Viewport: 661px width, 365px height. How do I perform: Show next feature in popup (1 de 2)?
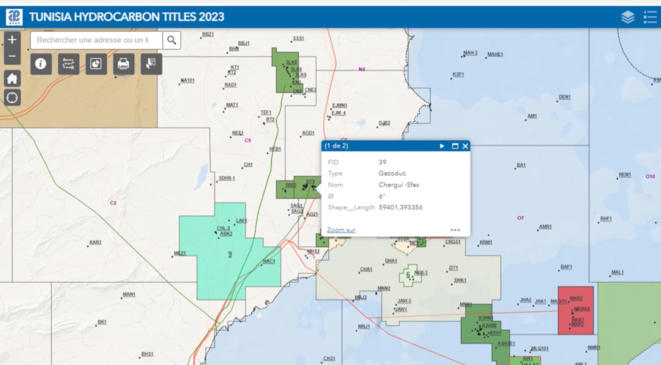(x=442, y=146)
